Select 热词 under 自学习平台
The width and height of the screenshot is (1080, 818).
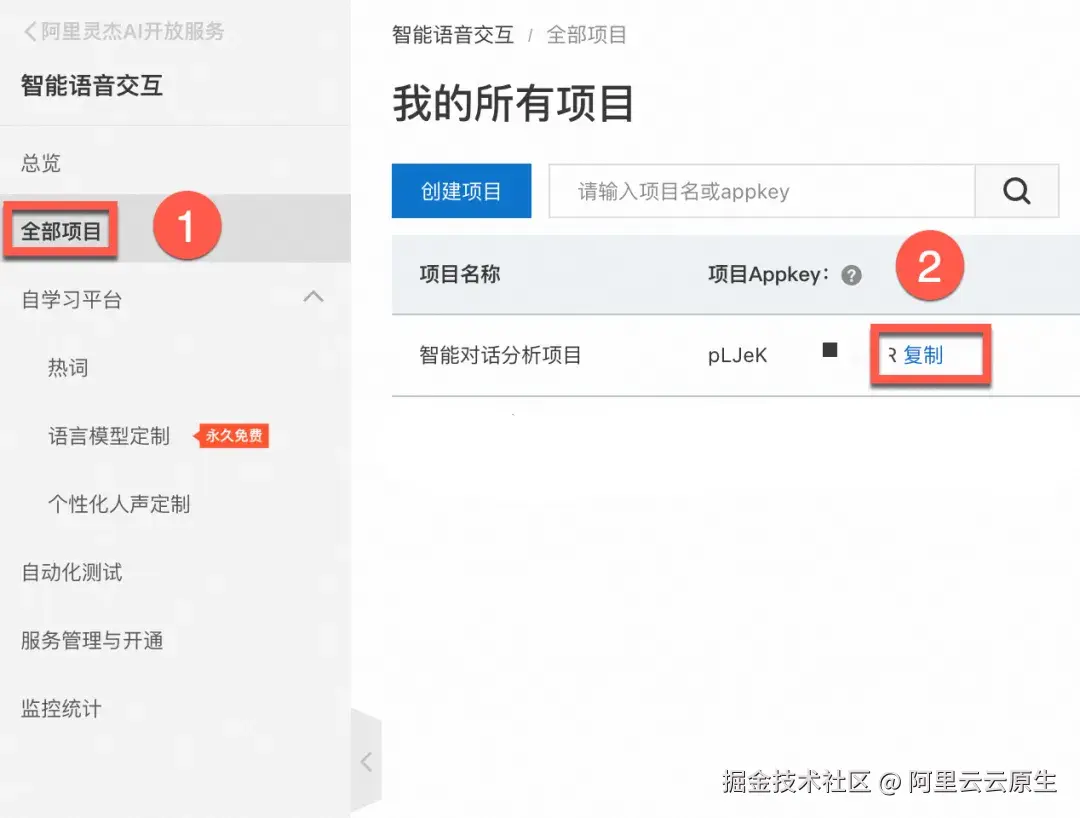pos(68,367)
